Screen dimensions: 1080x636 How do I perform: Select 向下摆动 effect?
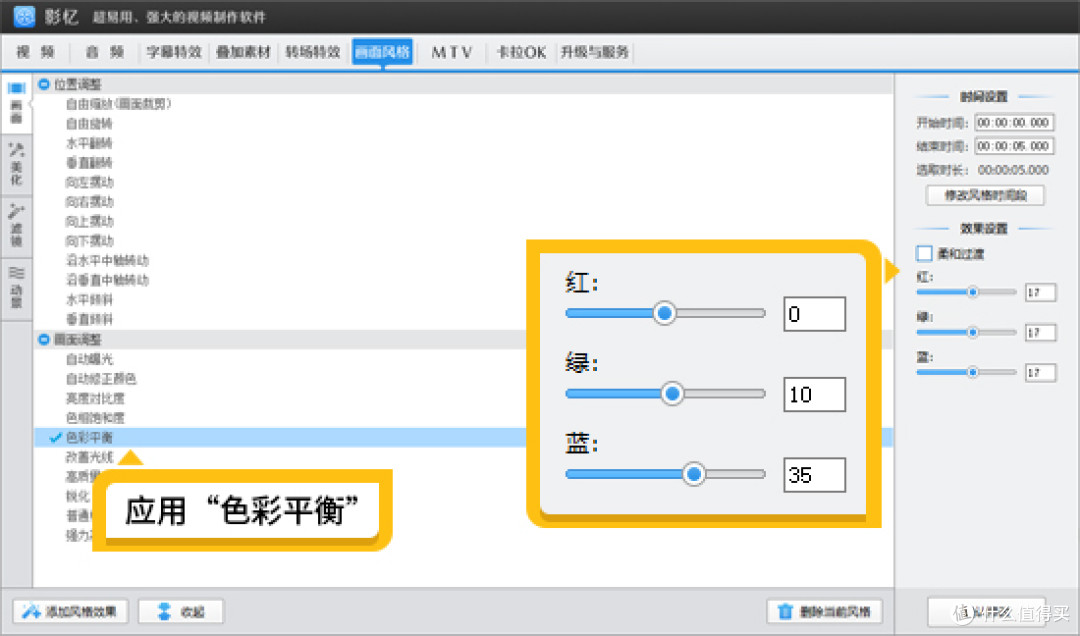click(90, 240)
